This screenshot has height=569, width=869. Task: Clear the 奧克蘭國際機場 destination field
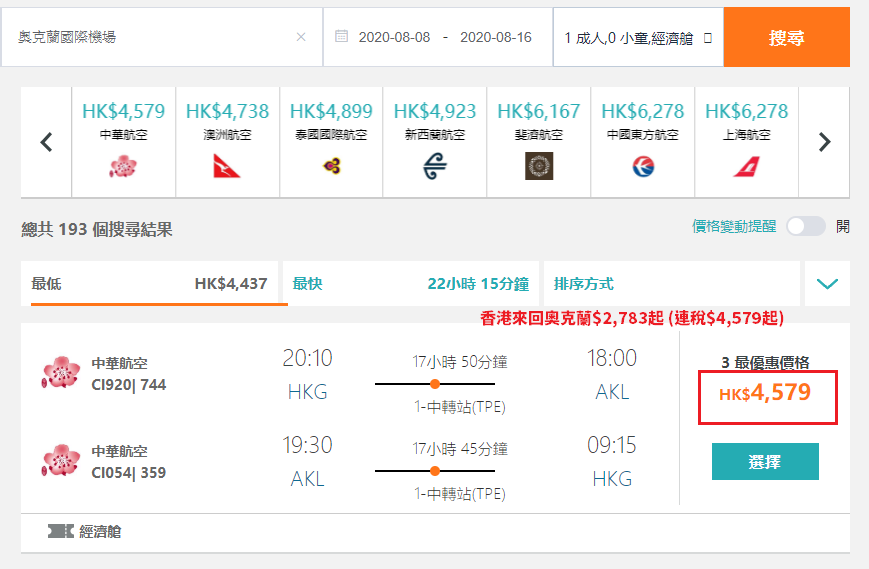[x=301, y=37]
